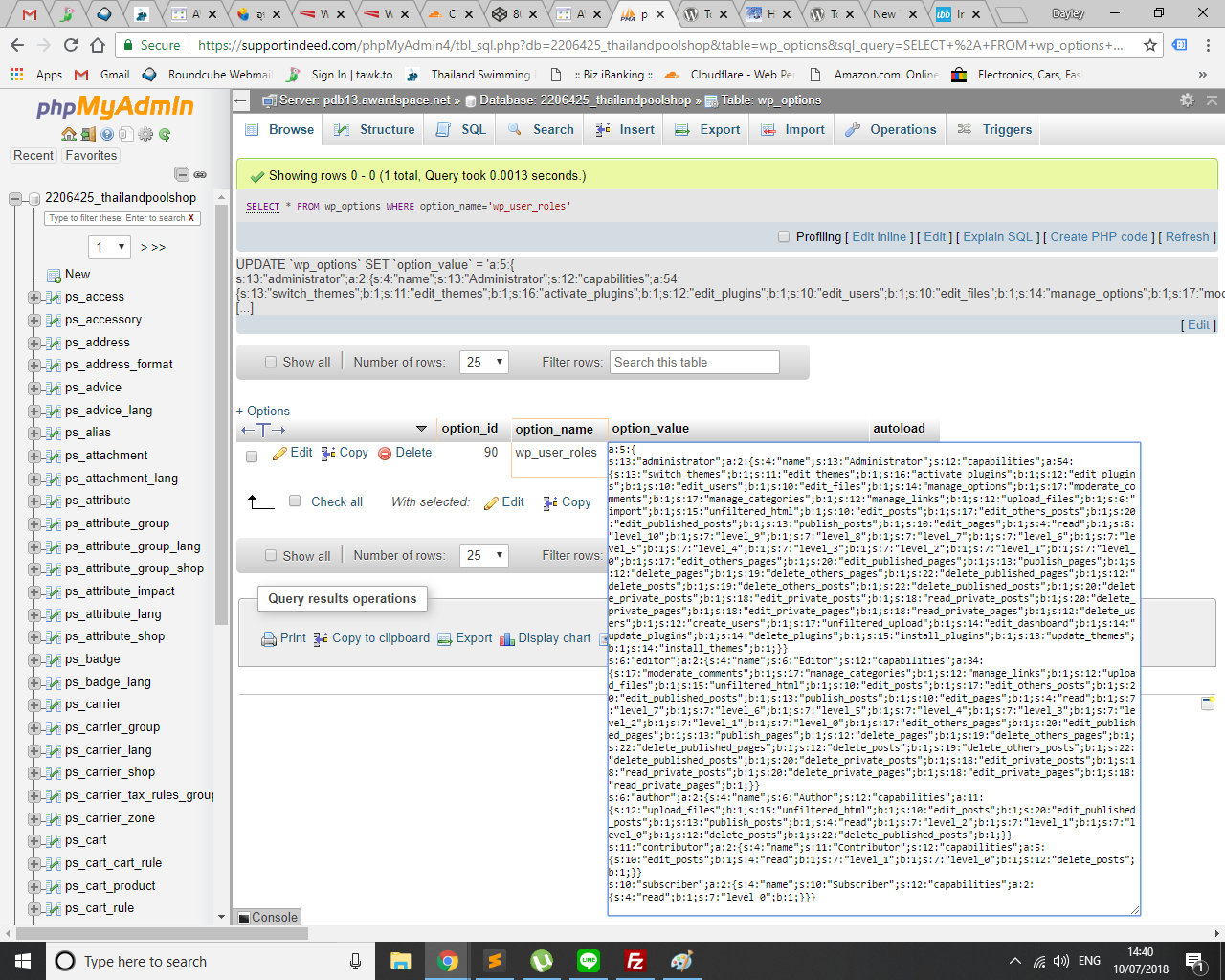Viewport: 1225px width, 980px height.
Task: Click the Print printer icon
Action: tap(269, 638)
